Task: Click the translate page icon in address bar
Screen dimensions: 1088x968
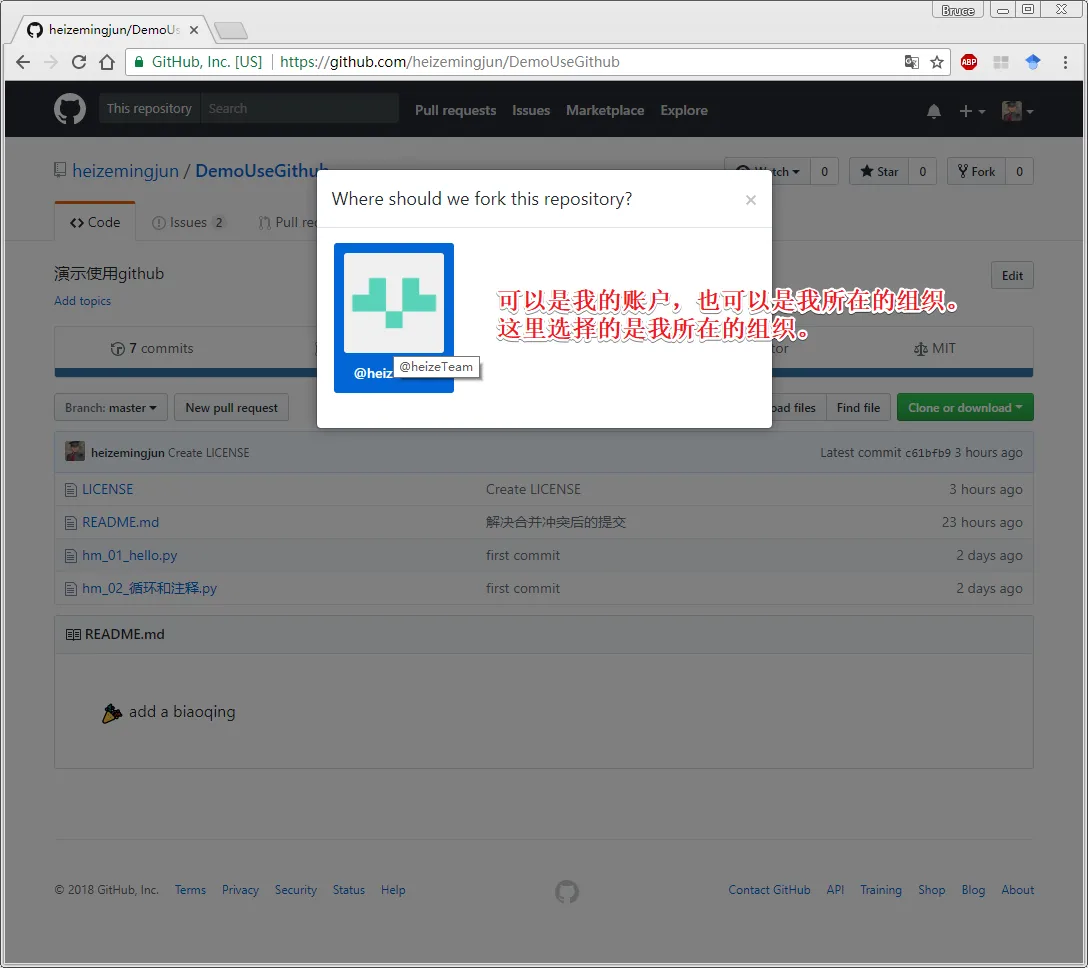Action: pos(912,62)
